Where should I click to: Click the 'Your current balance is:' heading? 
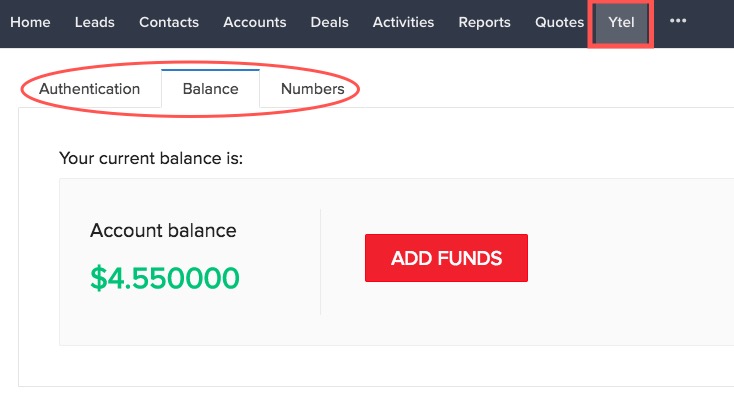coord(151,158)
